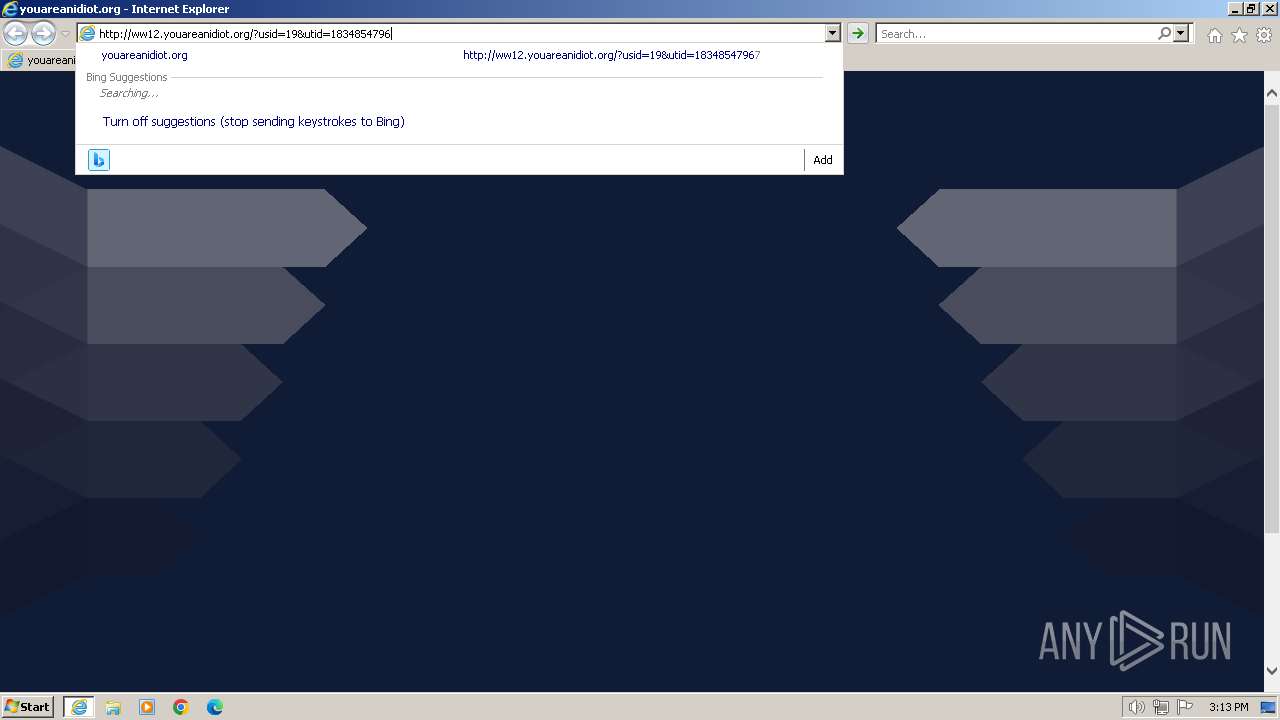1280x720 pixels.
Task: Open the Windows Start menu
Action: (28, 706)
